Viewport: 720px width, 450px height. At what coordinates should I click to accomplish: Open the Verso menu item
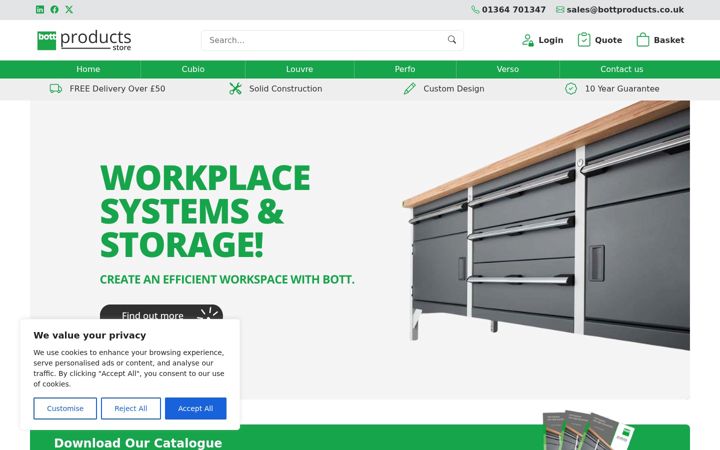pos(507,69)
